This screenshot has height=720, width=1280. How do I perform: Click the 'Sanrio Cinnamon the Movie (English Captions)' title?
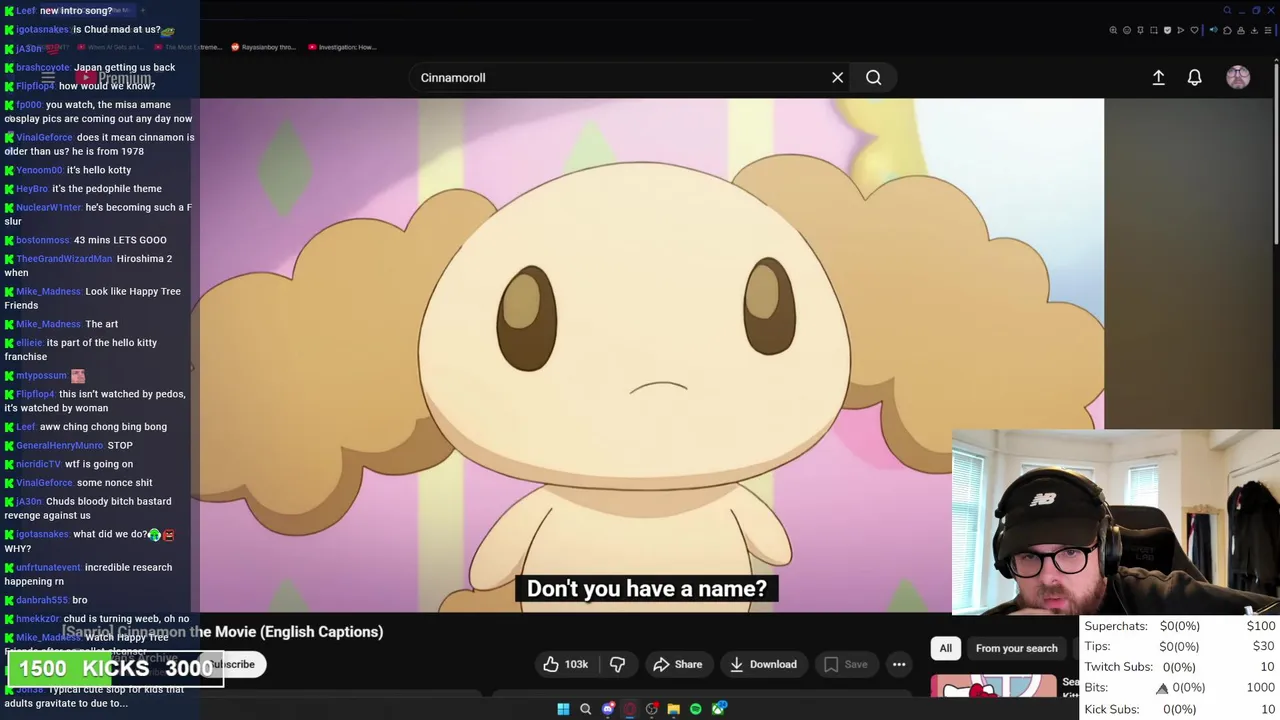222,632
